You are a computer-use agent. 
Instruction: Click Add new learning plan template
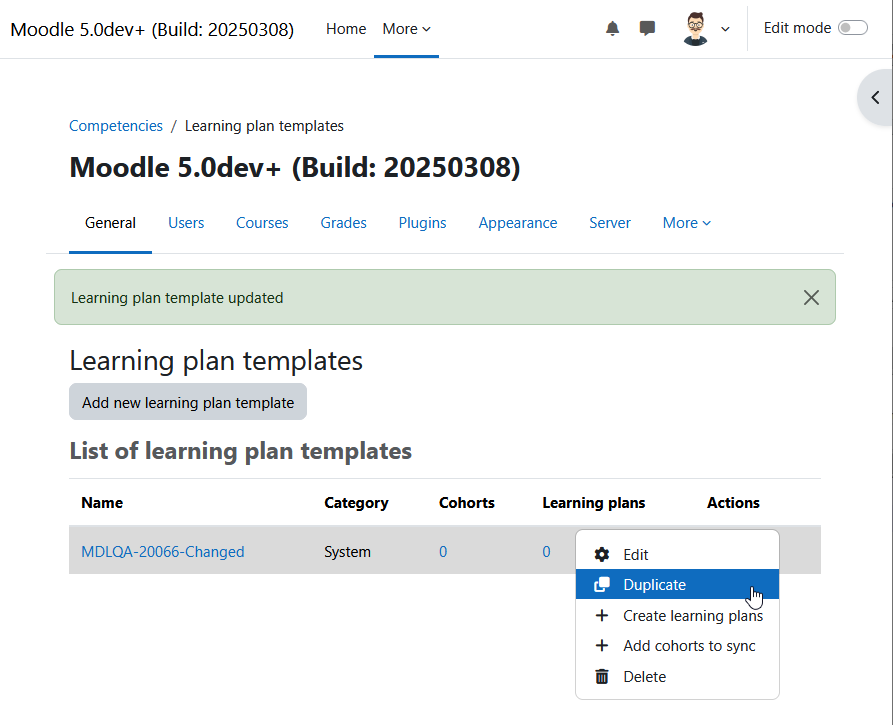coord(188,402)
